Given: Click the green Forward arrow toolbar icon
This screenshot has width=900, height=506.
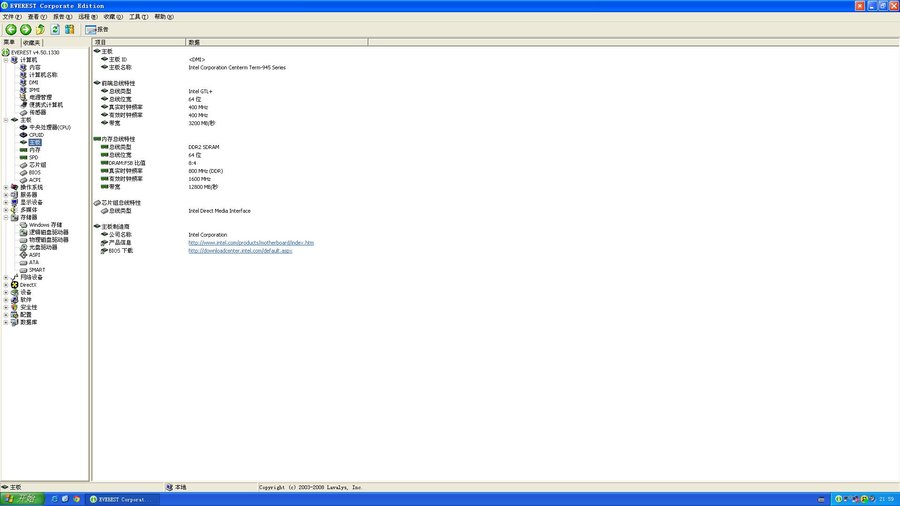Looking at the screenshot, I should coord(25,29).
